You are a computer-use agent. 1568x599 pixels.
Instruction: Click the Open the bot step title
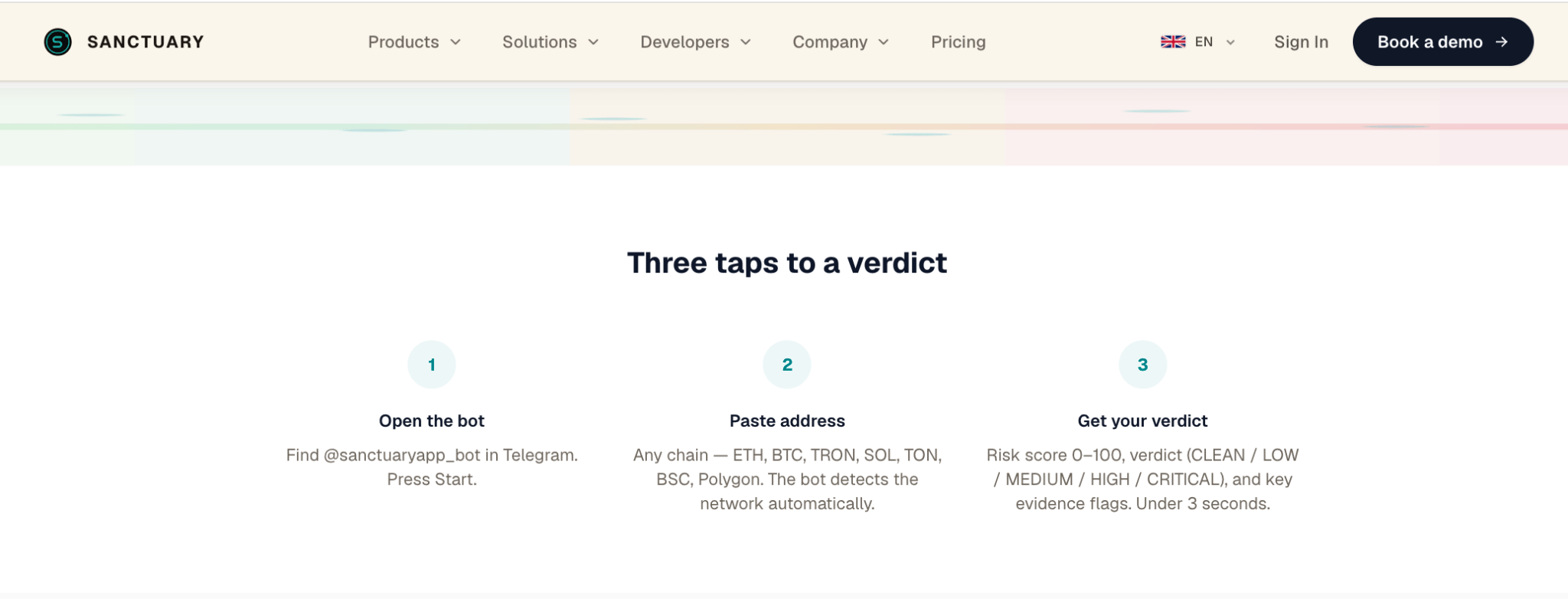pyautogui.click(x=432, y=421)
